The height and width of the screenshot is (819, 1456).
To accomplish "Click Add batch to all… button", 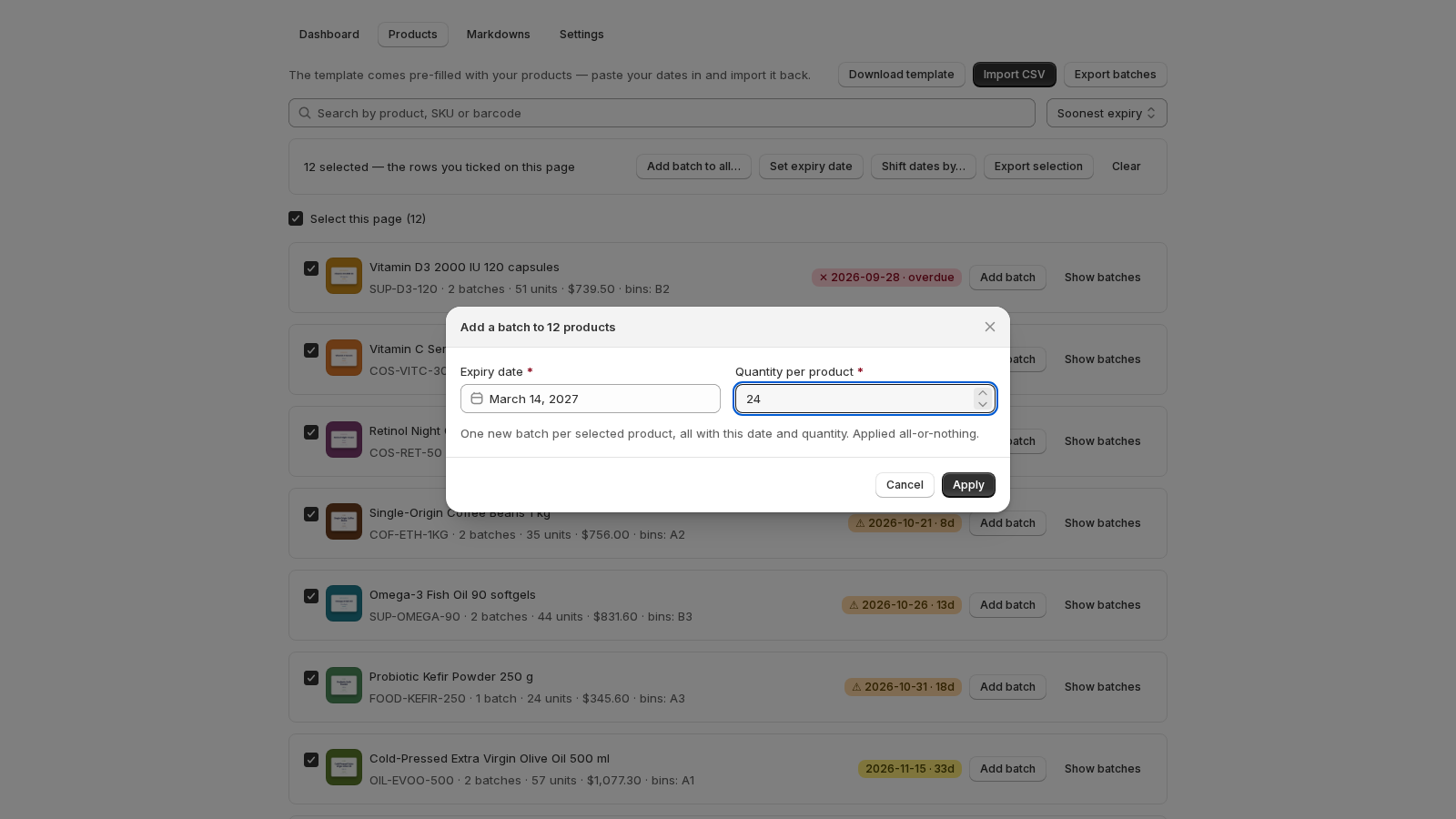I will point(693,167).
